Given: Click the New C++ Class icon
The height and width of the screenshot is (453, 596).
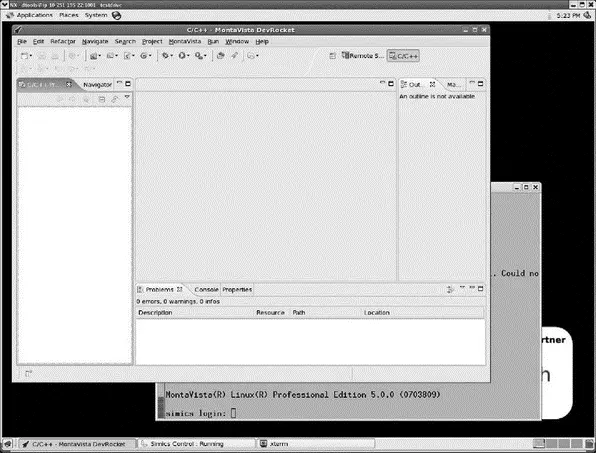Looking at the screenshot, I should click(144, 56).
